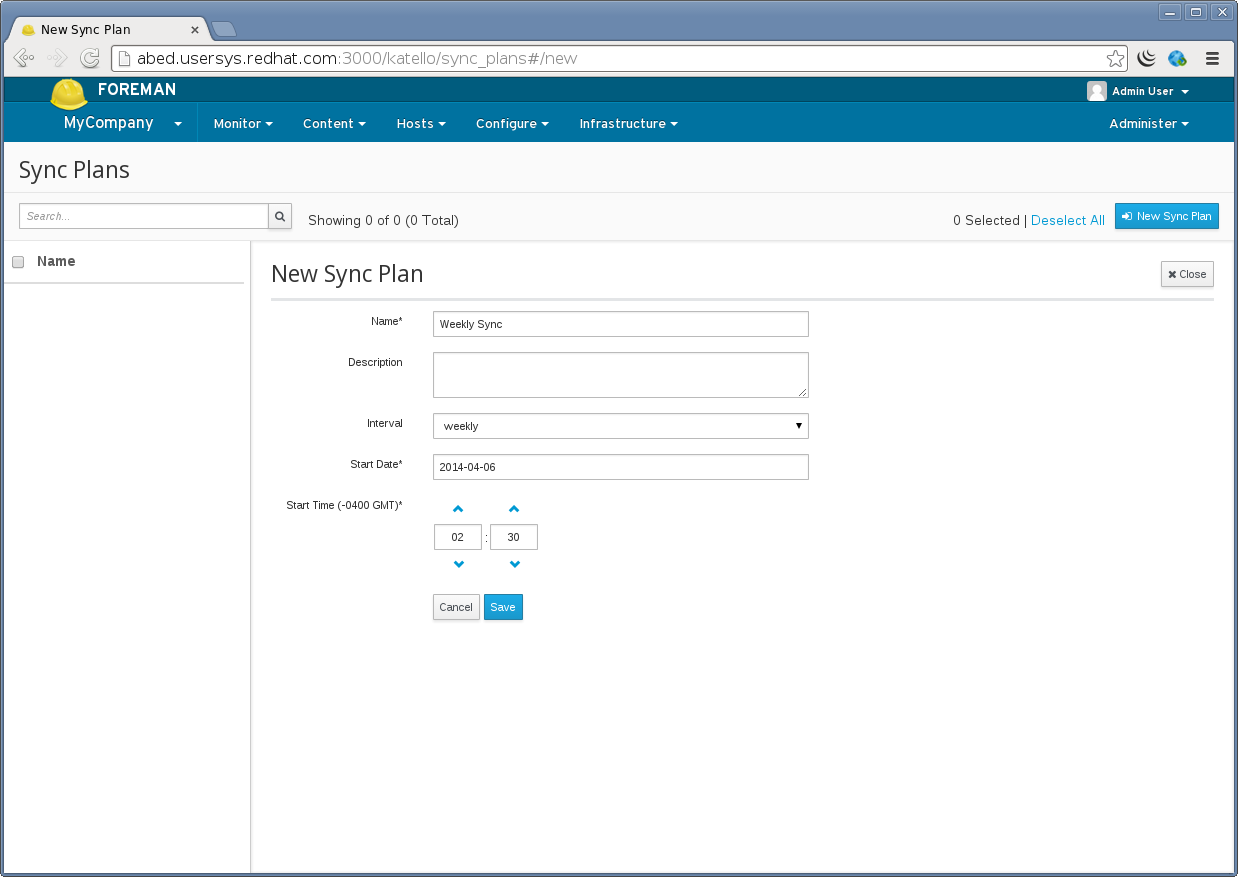Image resolution: width=1238 pixels, height=877 pixels.
Task: Click the Search box
Action: coord(144,216)
